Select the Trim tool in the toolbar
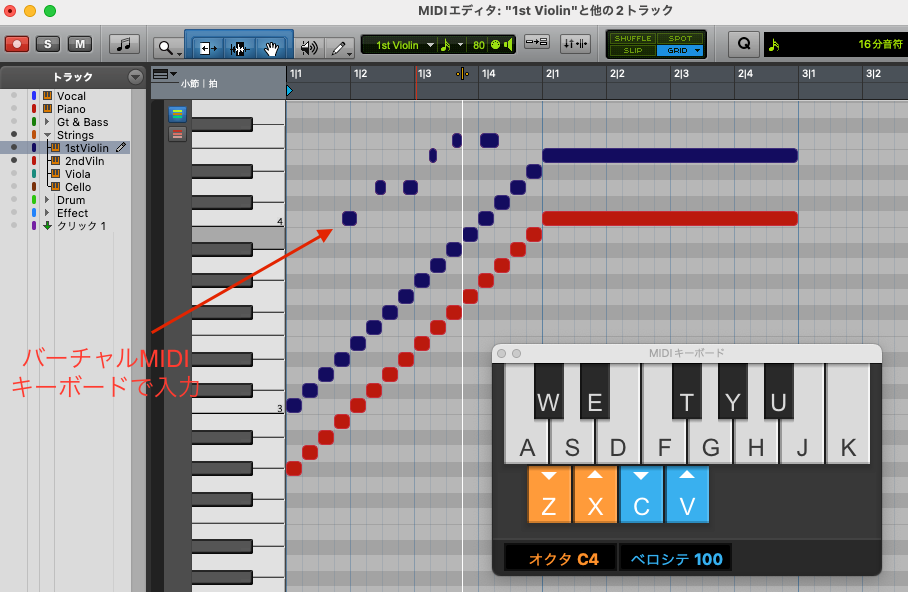 (x=207, y=48)
